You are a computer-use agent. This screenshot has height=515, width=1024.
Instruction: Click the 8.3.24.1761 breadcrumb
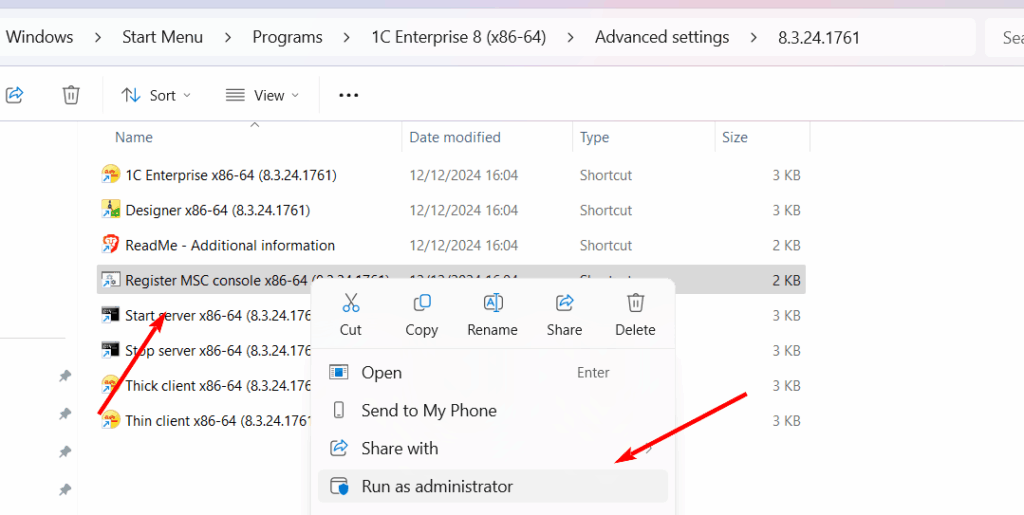click(x=819, y=37)
